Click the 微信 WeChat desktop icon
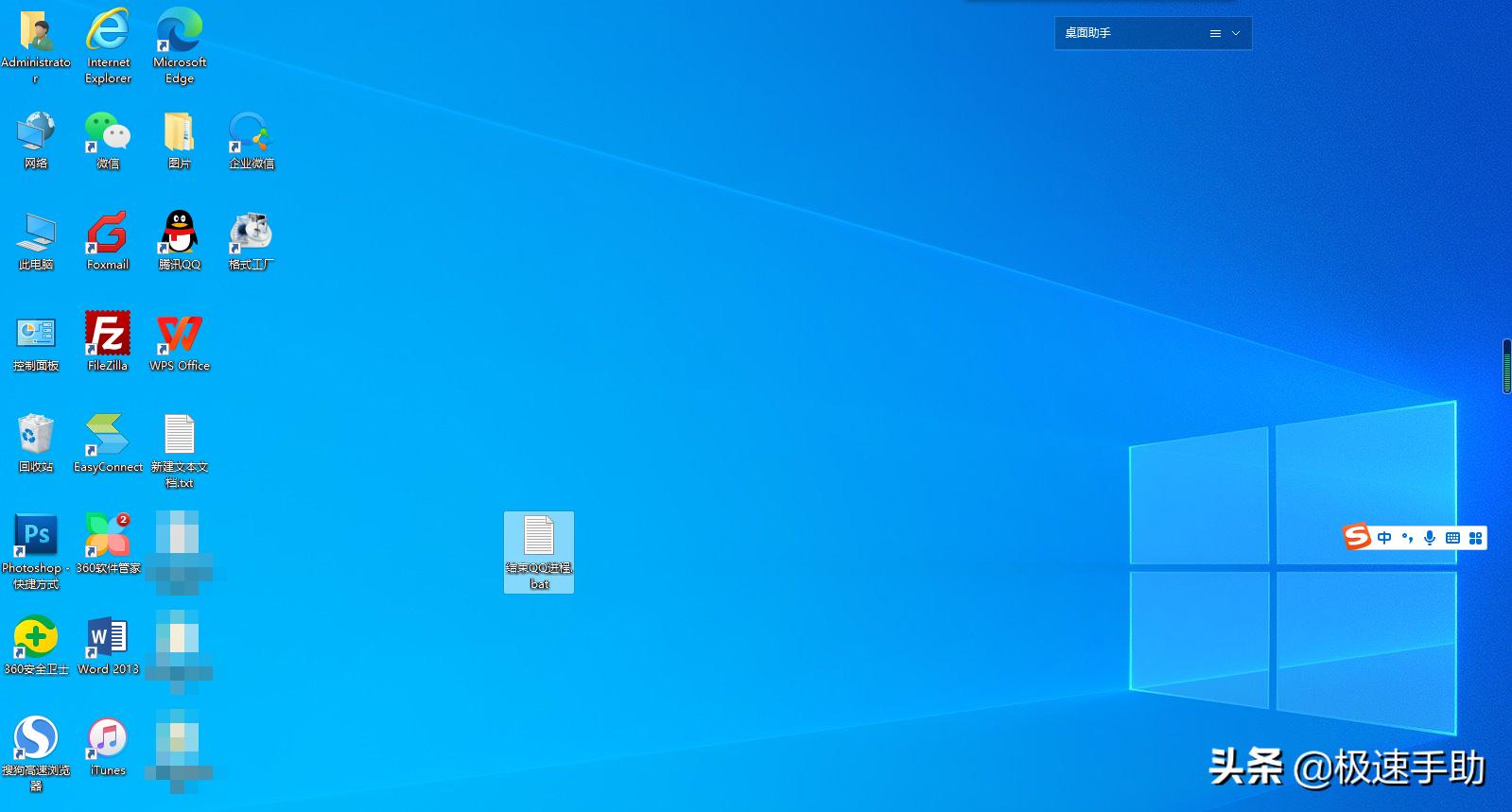The height and width of the screenshot is (812, 1512). (107, 132)
